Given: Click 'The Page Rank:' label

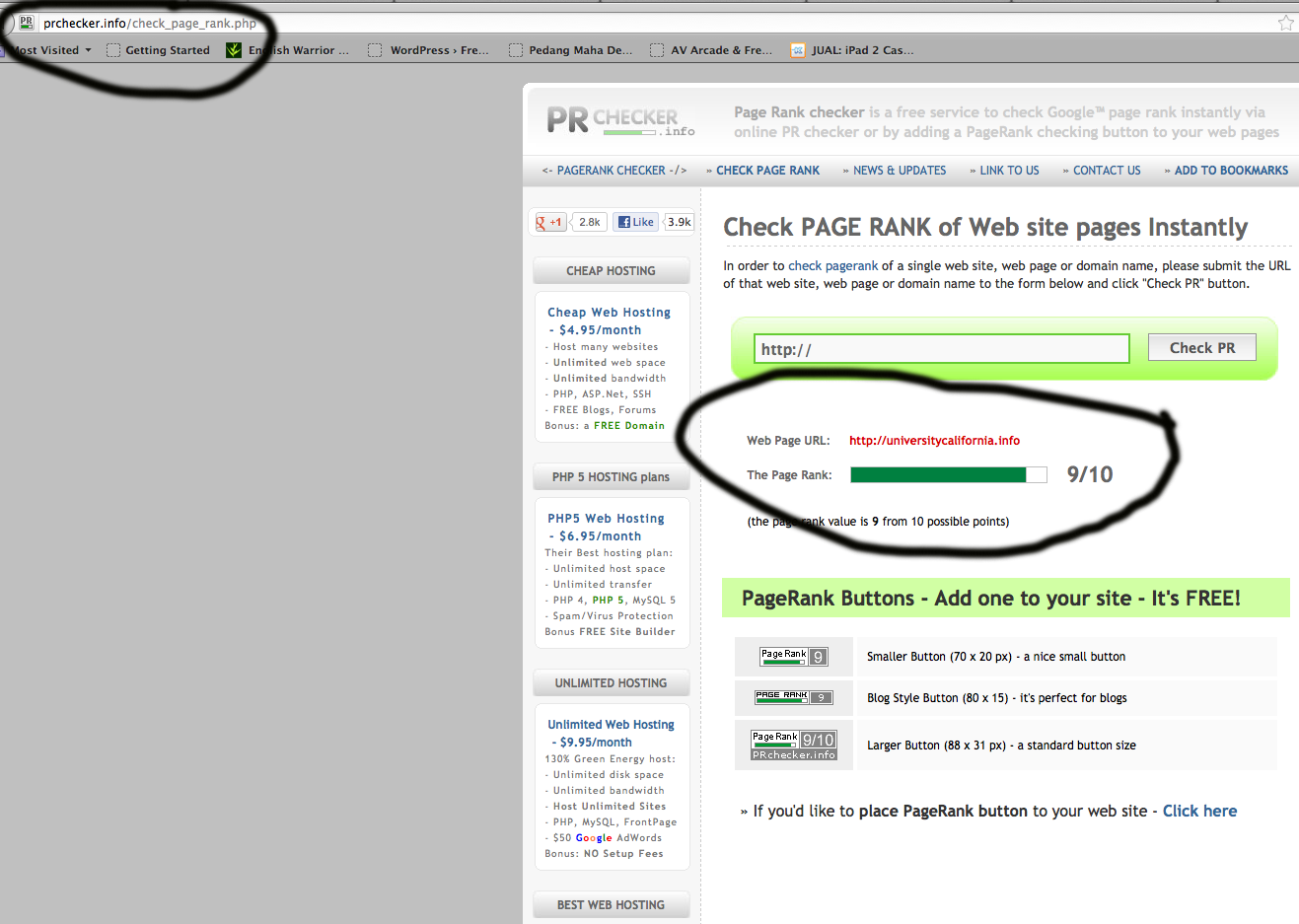Looking at the screenshot, I should click(x=789, y=475).
